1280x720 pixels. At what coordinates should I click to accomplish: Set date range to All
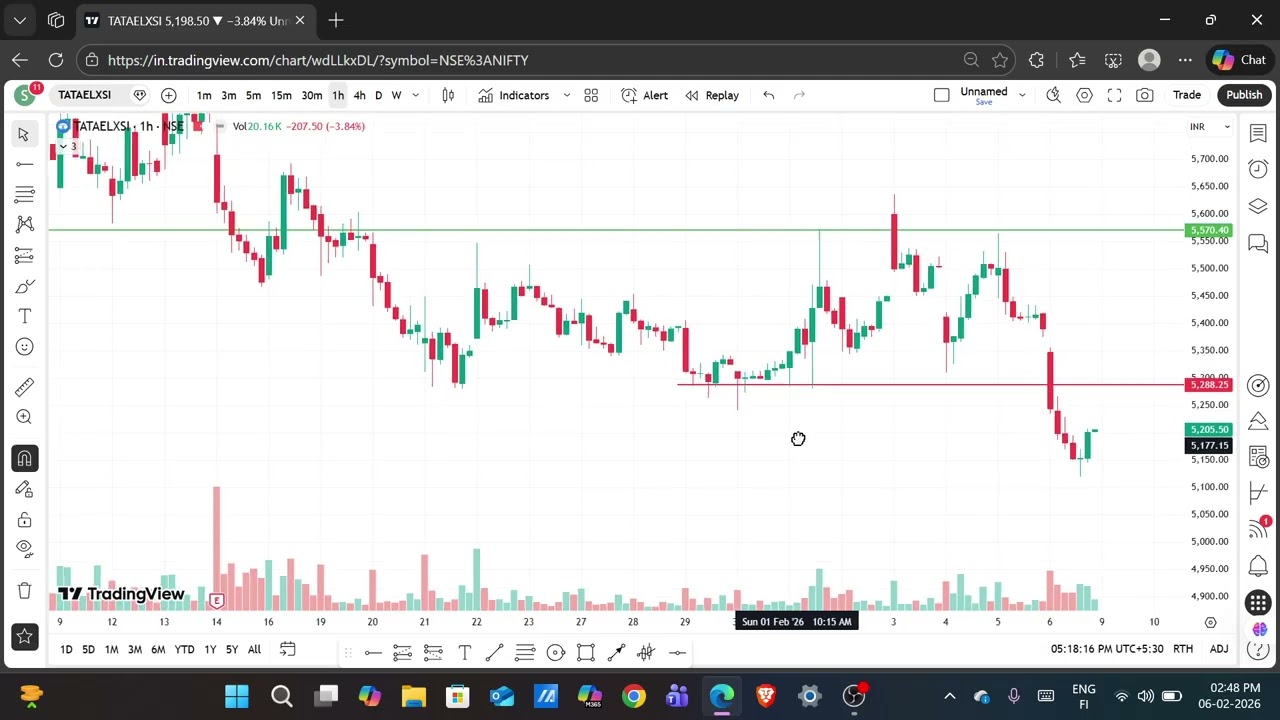pos(254,650)
